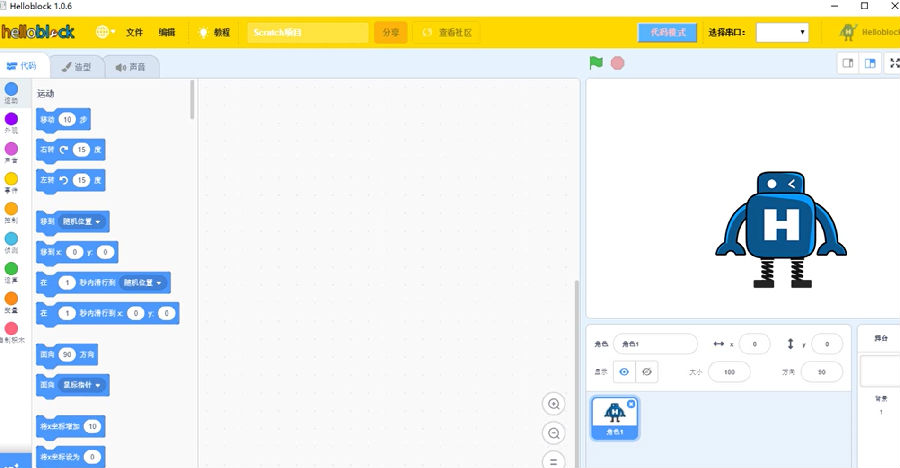Reset workspace zoom with equals icon
Viewport: 900px width, 468px height.
click(x=553, y=461)
